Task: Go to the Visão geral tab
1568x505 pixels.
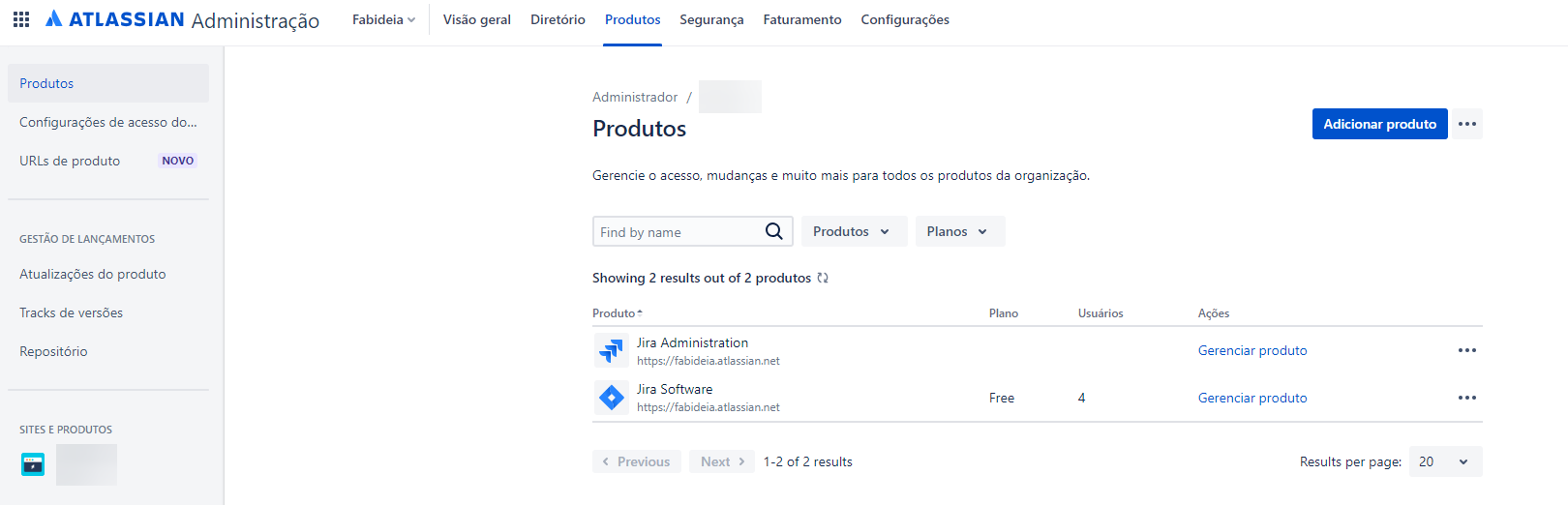Action: click(x=477, y=19)
